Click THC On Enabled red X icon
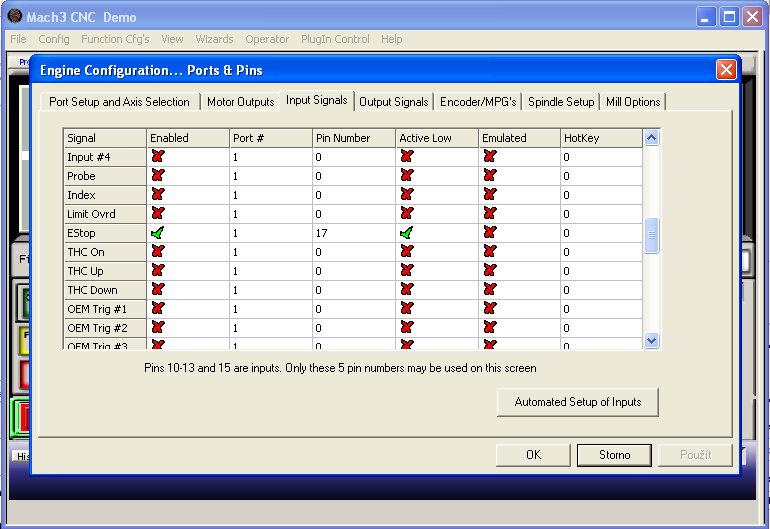This screenshot has height=529, width=770. (x=157, y=252)
